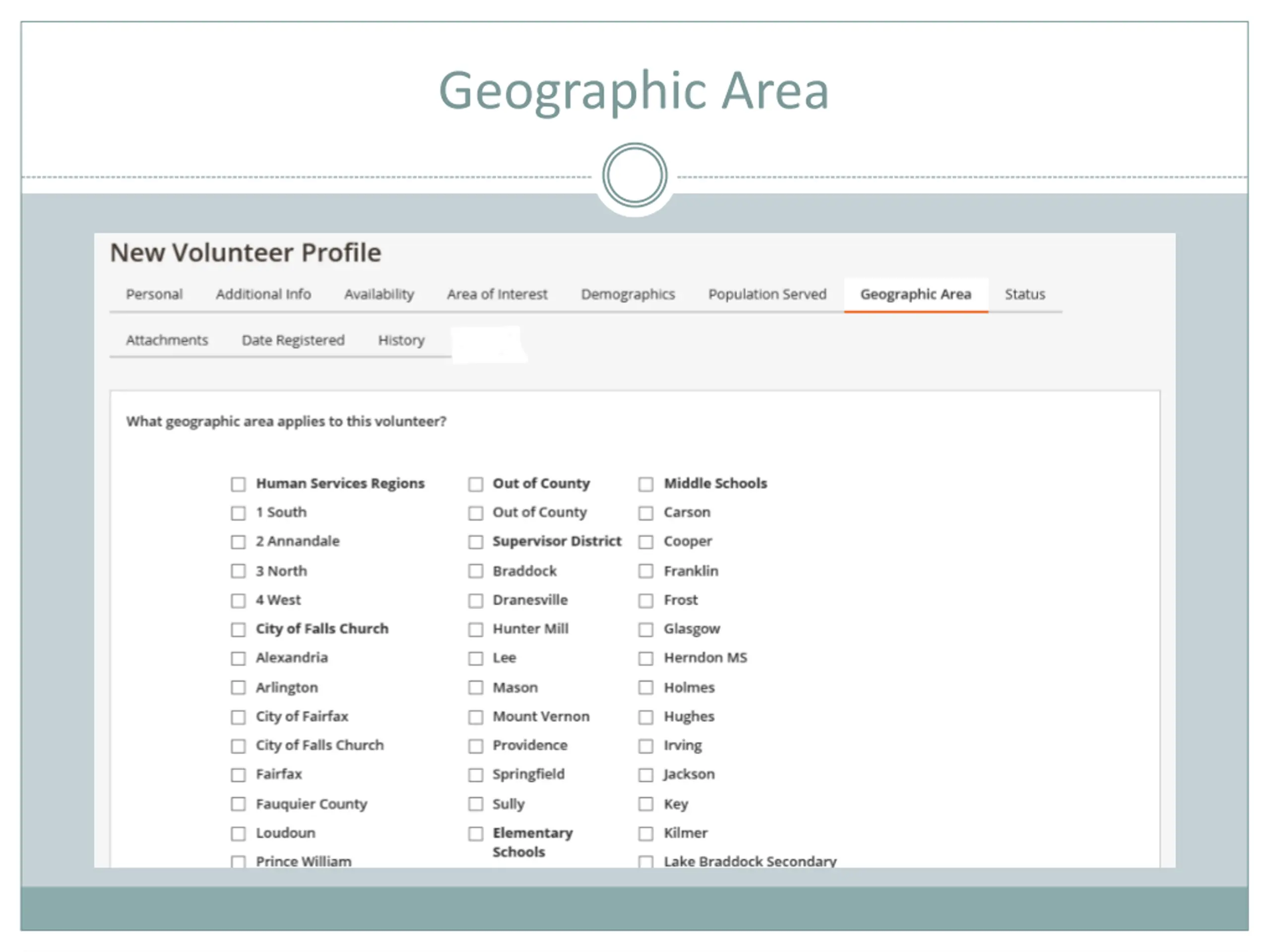Select the Date Registered tab
The height and width of the screenshot is (952, 1270).
click(293, 340)
